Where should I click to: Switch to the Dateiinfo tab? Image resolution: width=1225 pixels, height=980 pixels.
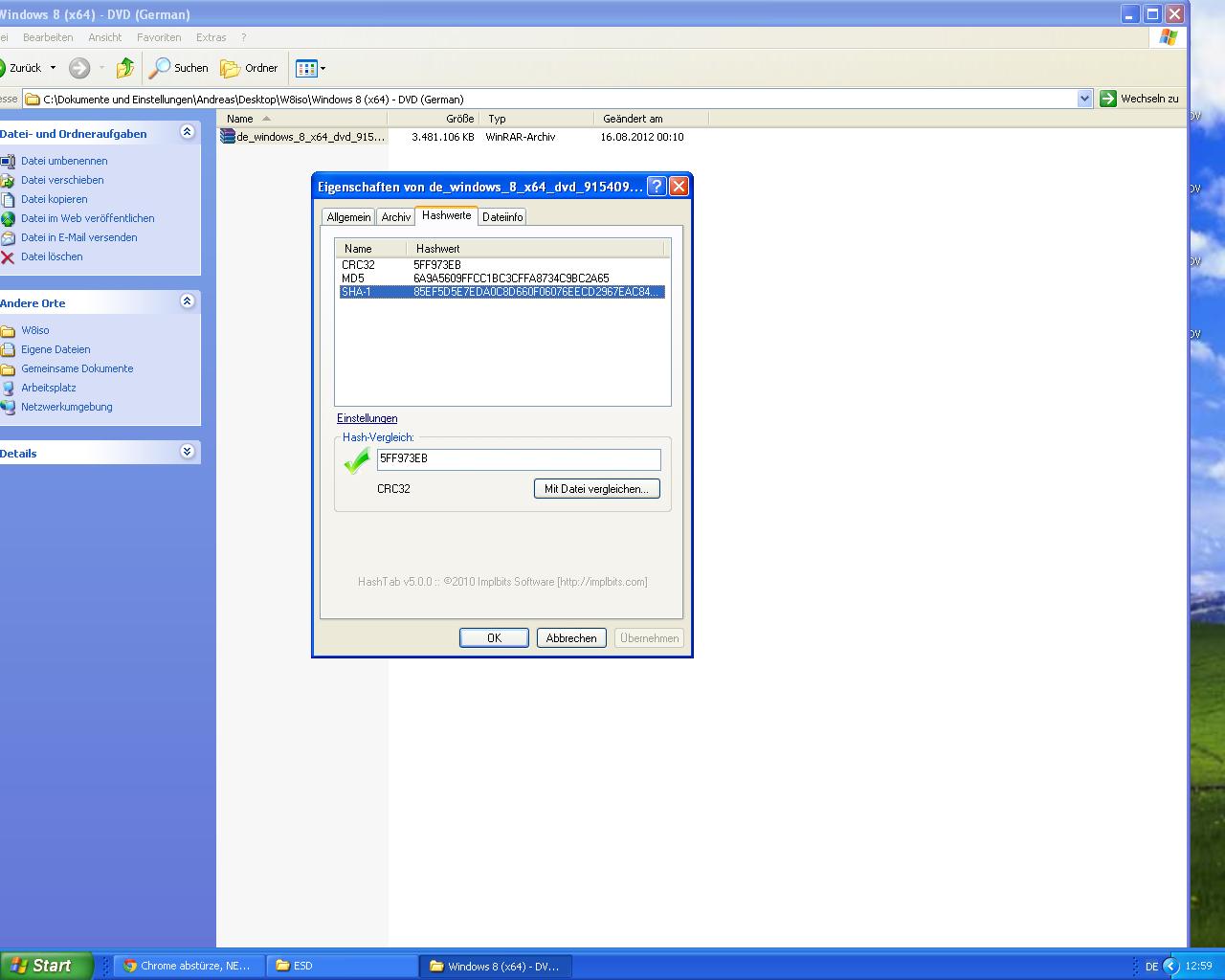pos(502,217)
